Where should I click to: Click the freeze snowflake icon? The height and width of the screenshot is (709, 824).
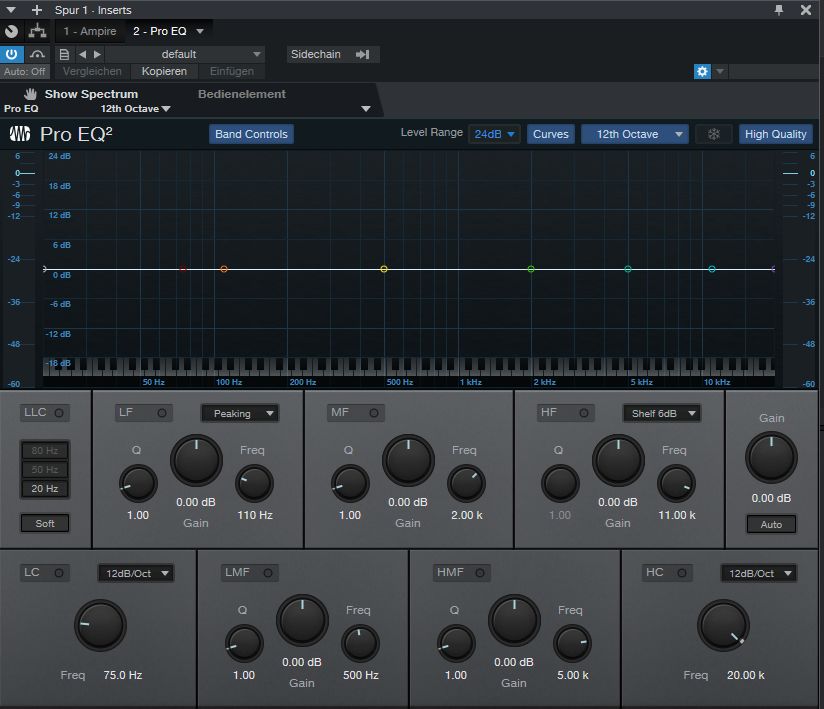pos(714,134)
